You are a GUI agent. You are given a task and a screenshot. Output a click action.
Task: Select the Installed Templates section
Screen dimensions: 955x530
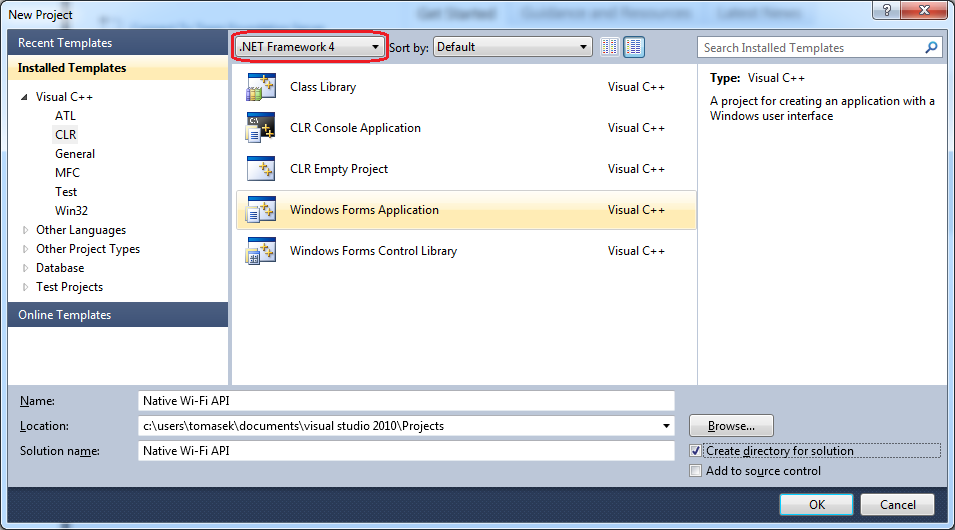[118, 68]
